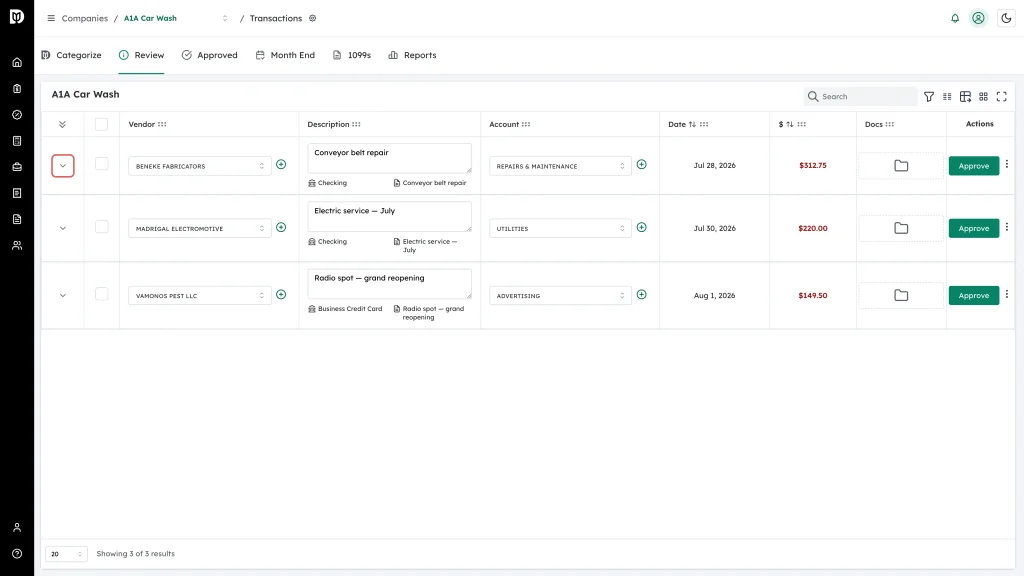Check the Beneke Fabricators row checkbox
Image resolution: width=1024 pixels, height=576 pixels.
click(101, 164)
